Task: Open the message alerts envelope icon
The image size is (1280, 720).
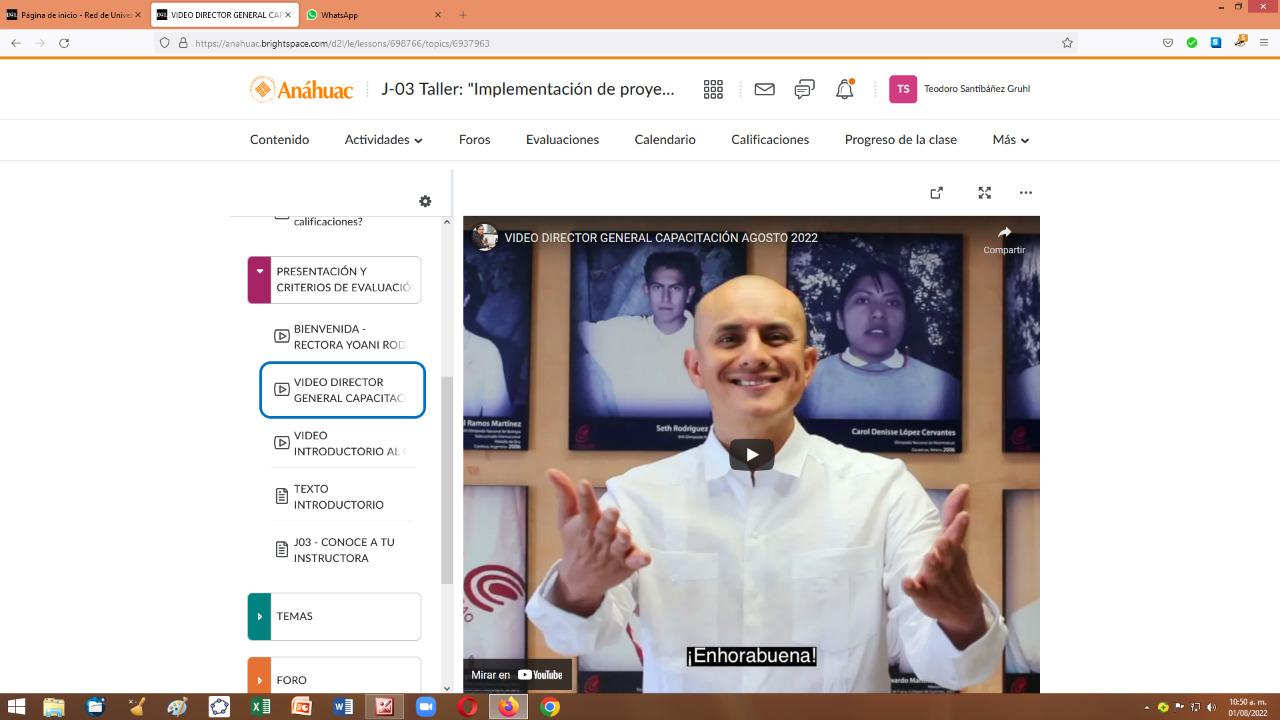Action: [x=764, y=89]
